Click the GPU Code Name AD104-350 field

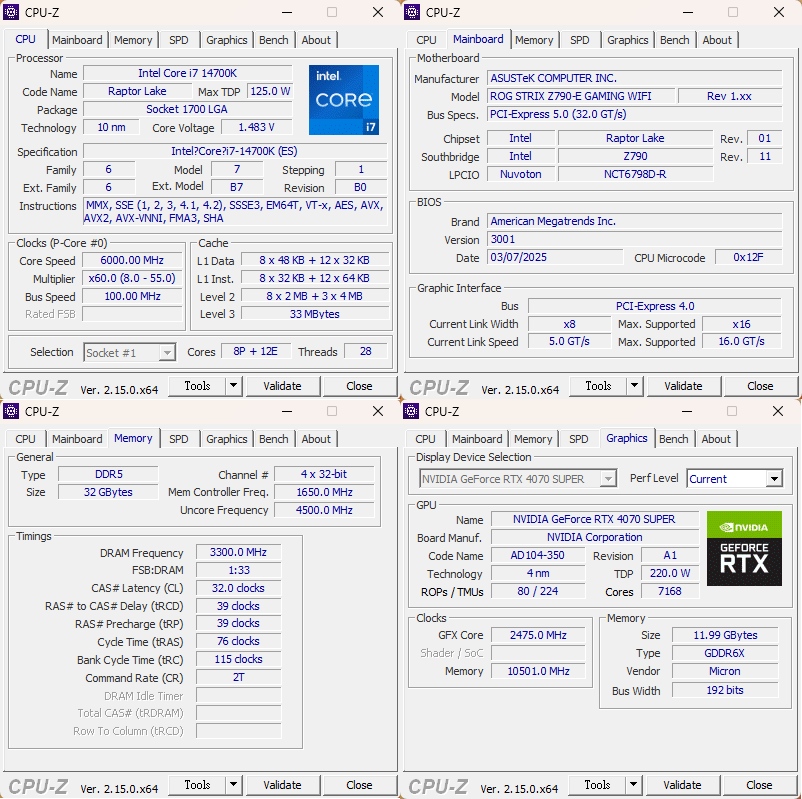coord(538,556)
